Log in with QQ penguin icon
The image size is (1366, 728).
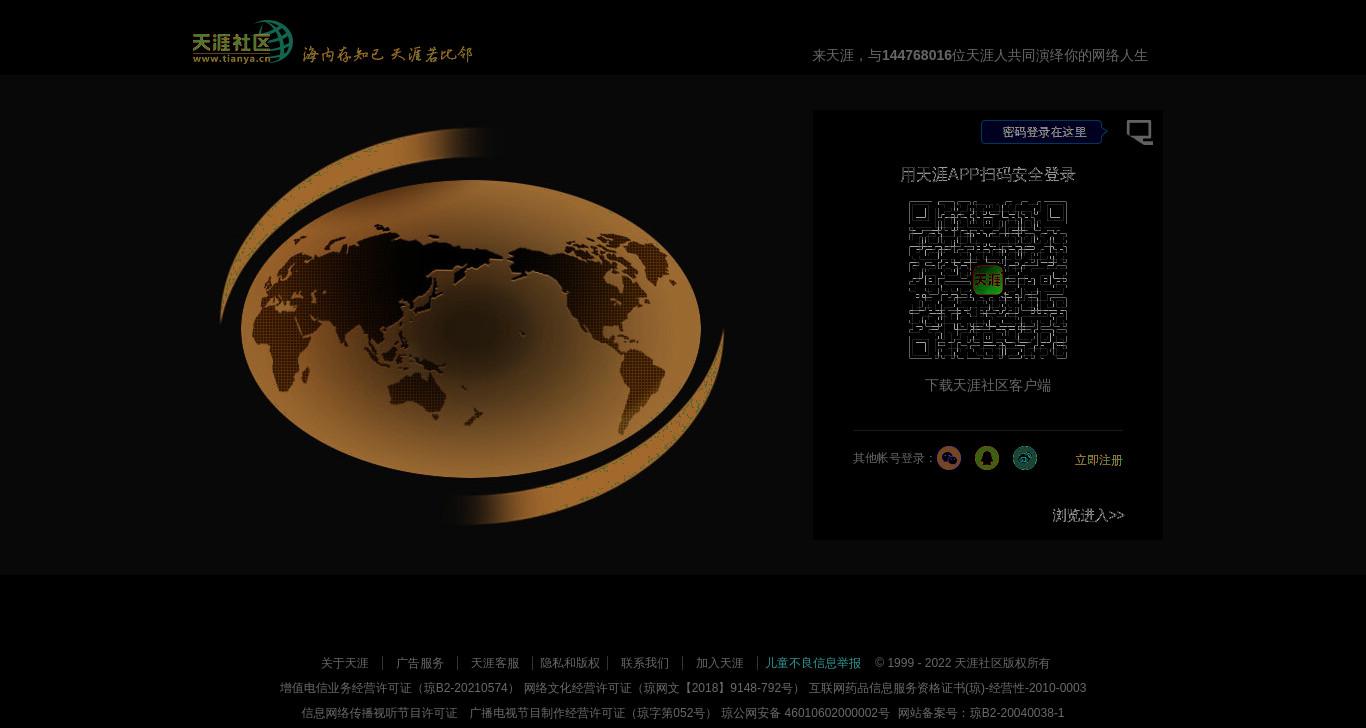pyautogui.click(x=987, y=458)
